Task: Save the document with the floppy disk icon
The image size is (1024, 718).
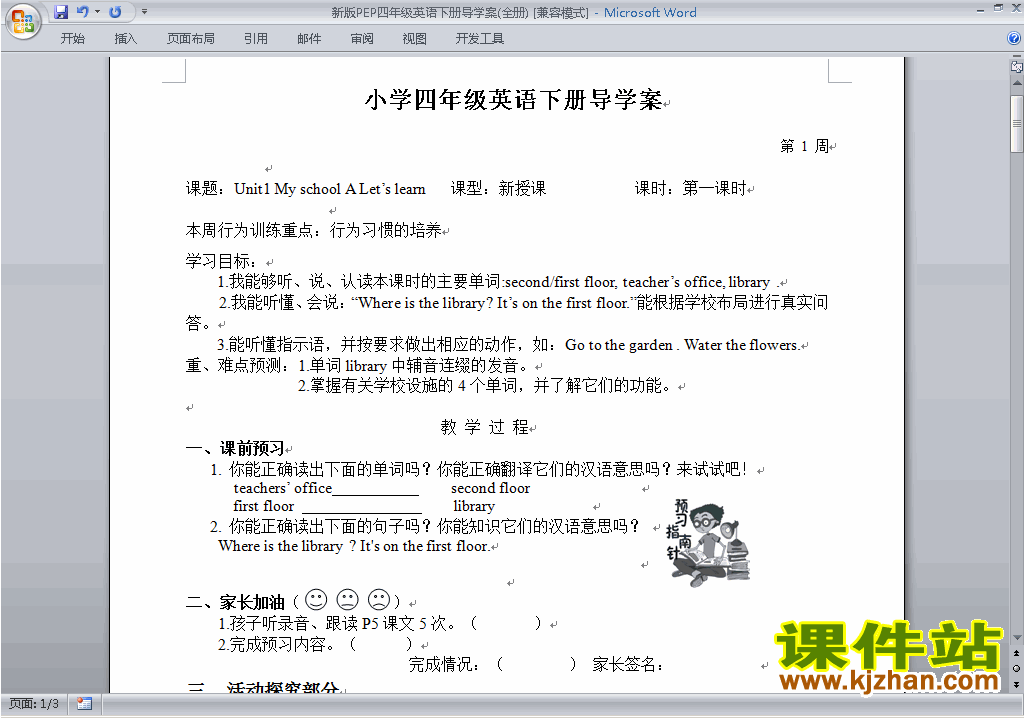Action: click(61, 12)
